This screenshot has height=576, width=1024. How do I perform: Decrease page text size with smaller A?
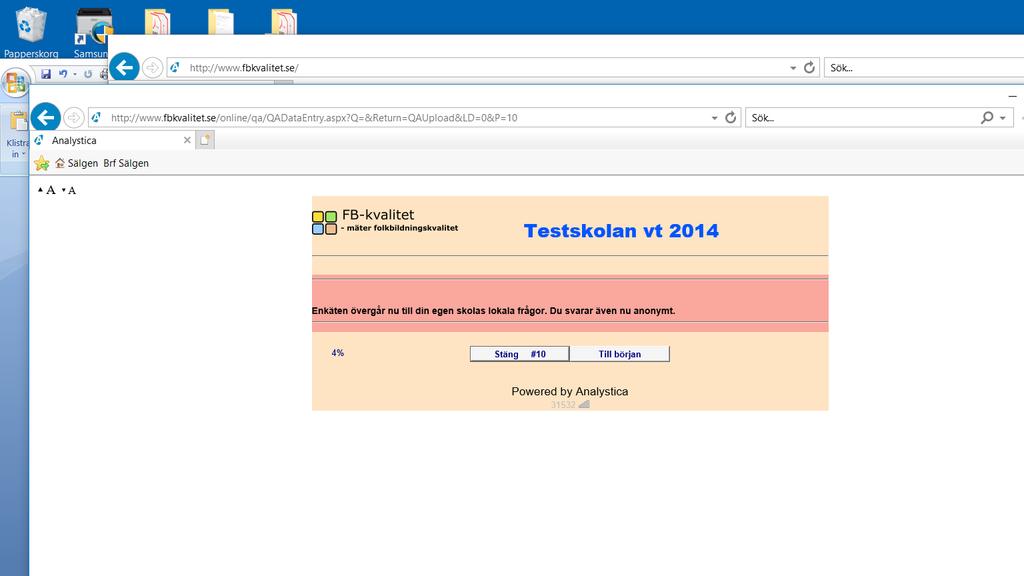click(69, 191)
